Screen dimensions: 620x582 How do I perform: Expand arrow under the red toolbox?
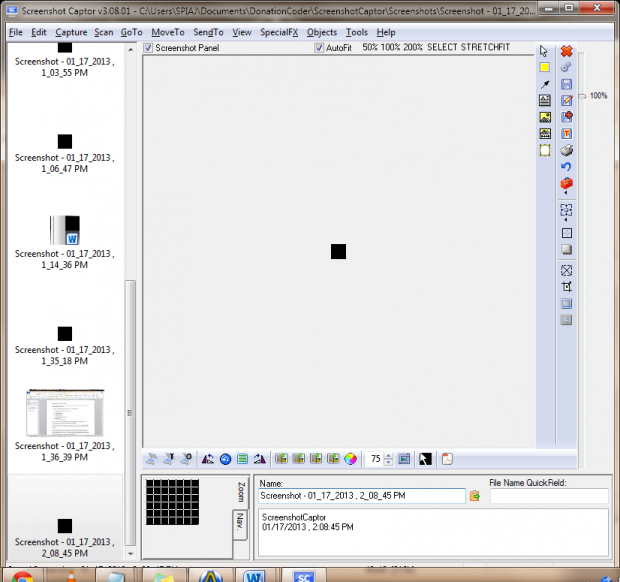565,193
